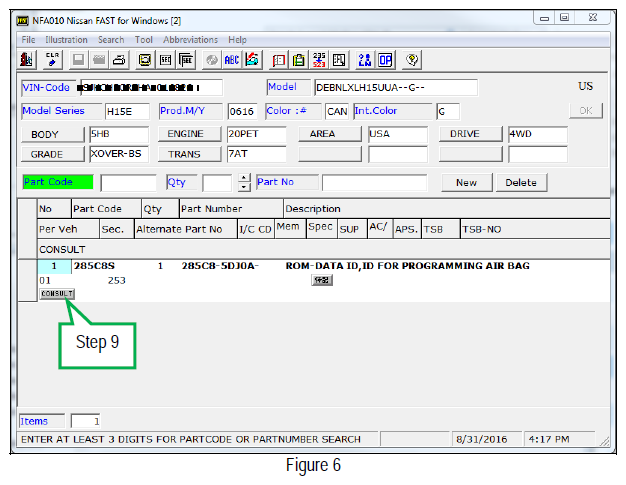Screen dimensions: 626x485
Task: Click the OP options toolbar icon
Action: tap(385, 60)
